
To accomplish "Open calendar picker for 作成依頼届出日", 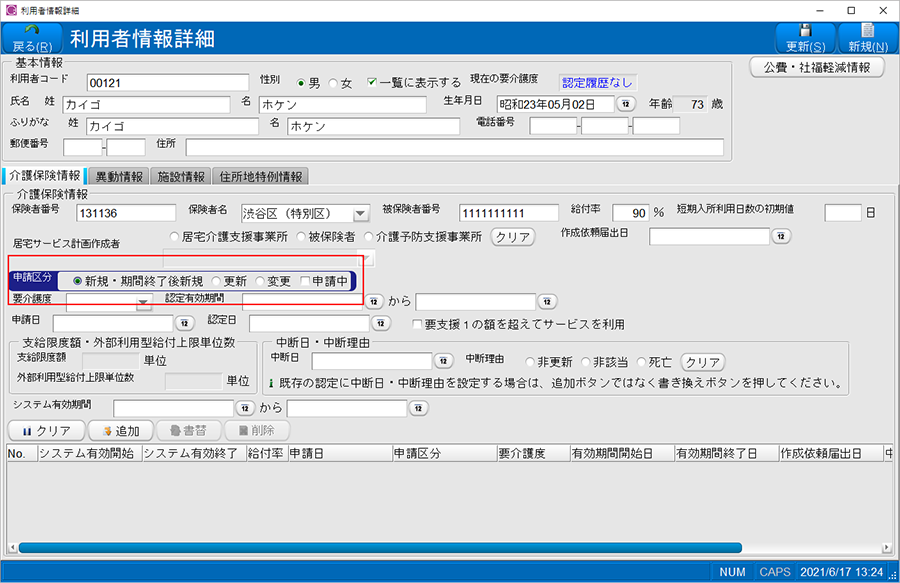I will [781, 237].
